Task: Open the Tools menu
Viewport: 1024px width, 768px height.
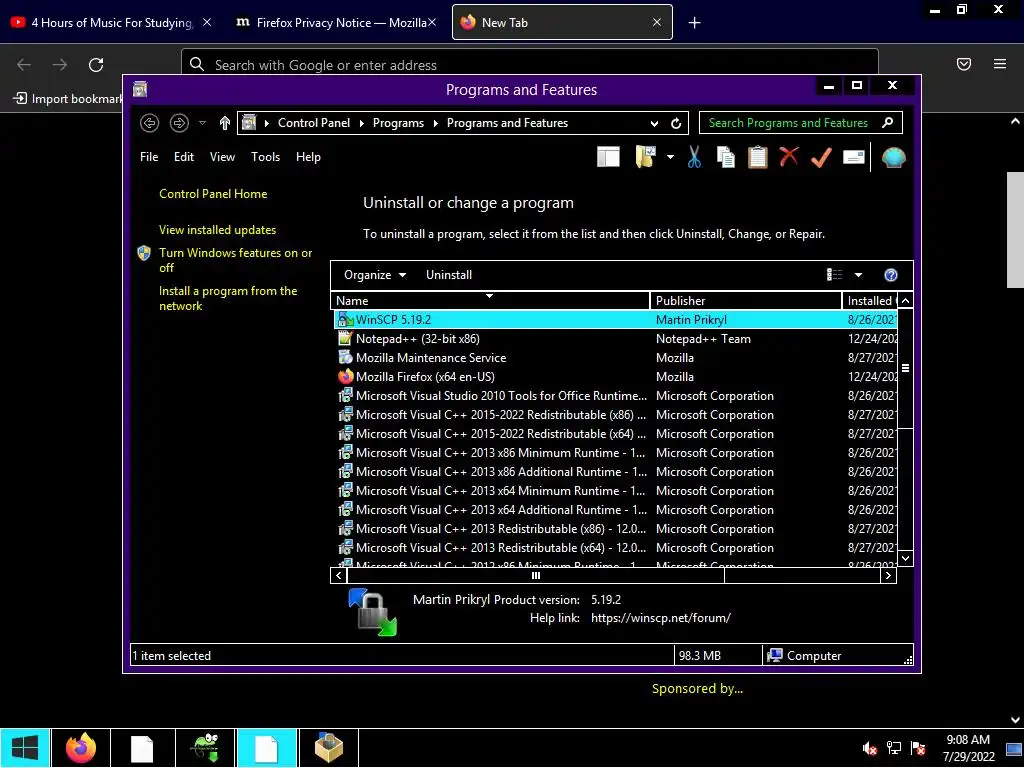Action: click(x=265, y=157)
